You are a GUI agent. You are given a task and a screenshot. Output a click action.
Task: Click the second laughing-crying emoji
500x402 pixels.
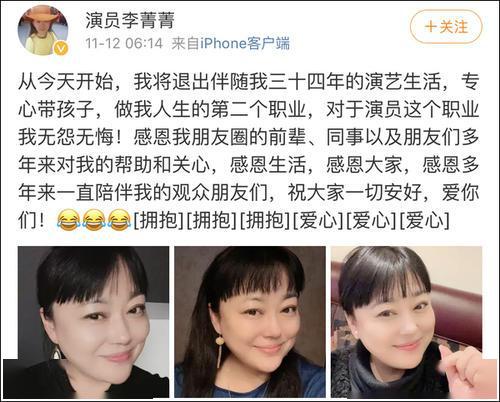pos(94,221)
